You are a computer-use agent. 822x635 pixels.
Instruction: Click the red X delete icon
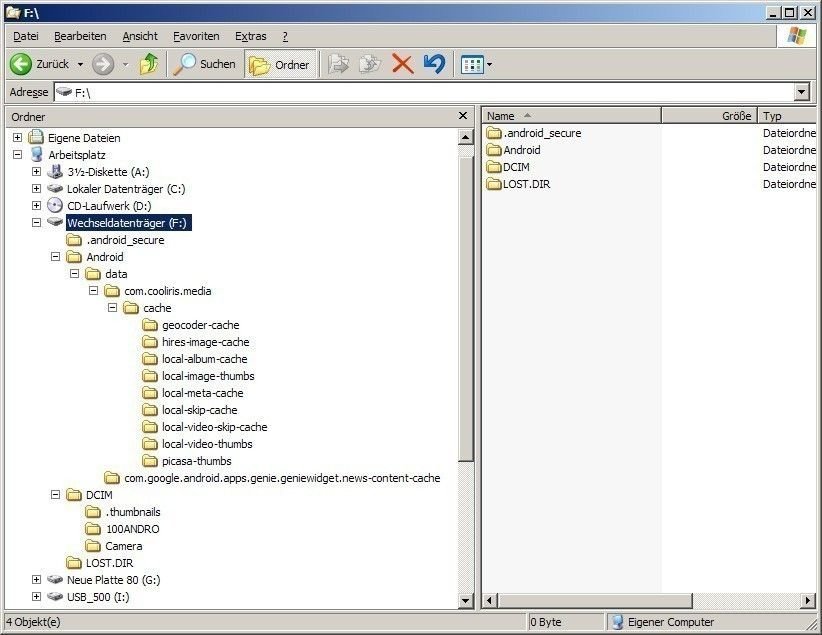pyautogui.click(x=403, y=64)
